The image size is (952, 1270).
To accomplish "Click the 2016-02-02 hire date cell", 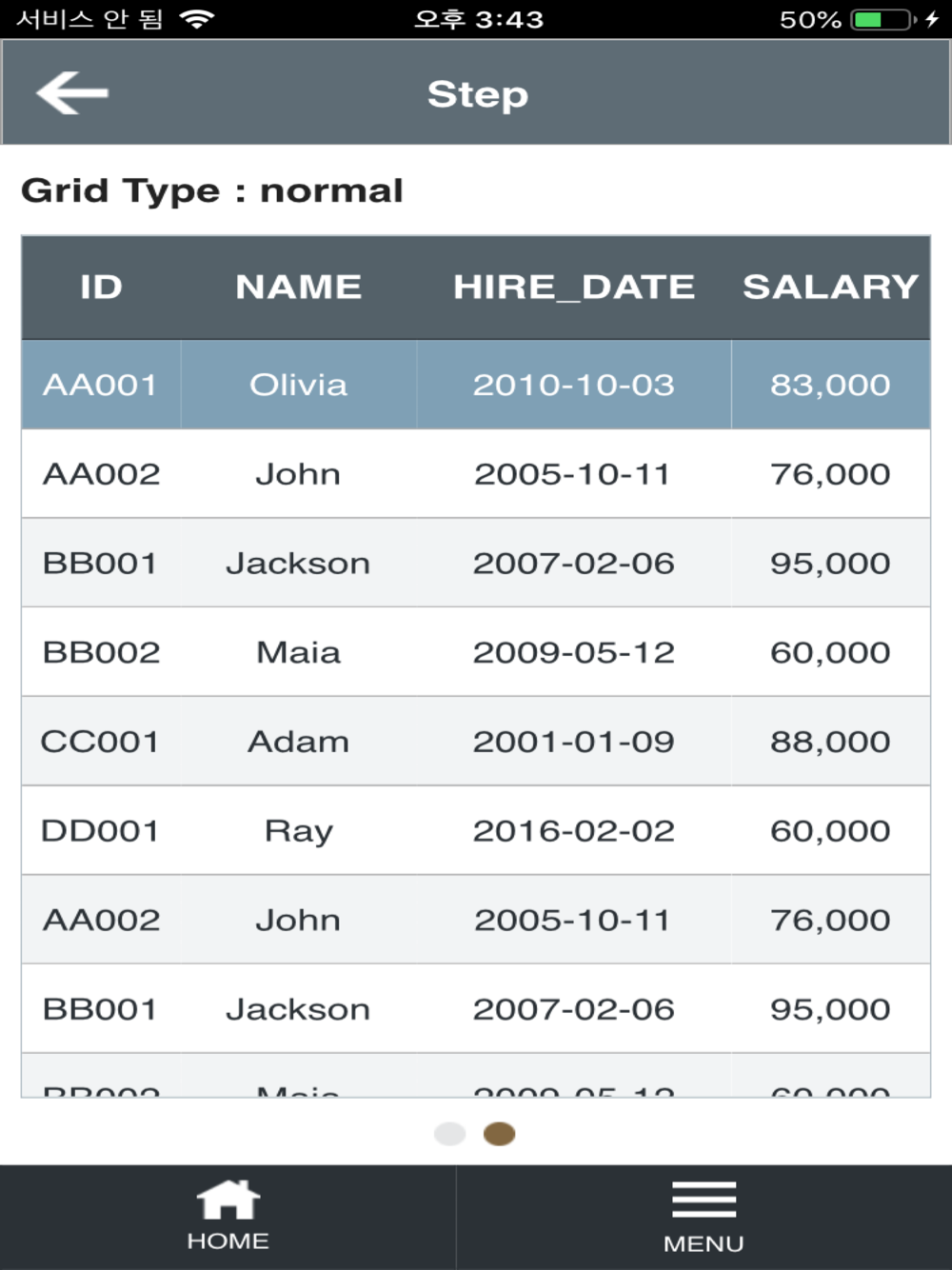I will 574,830.
